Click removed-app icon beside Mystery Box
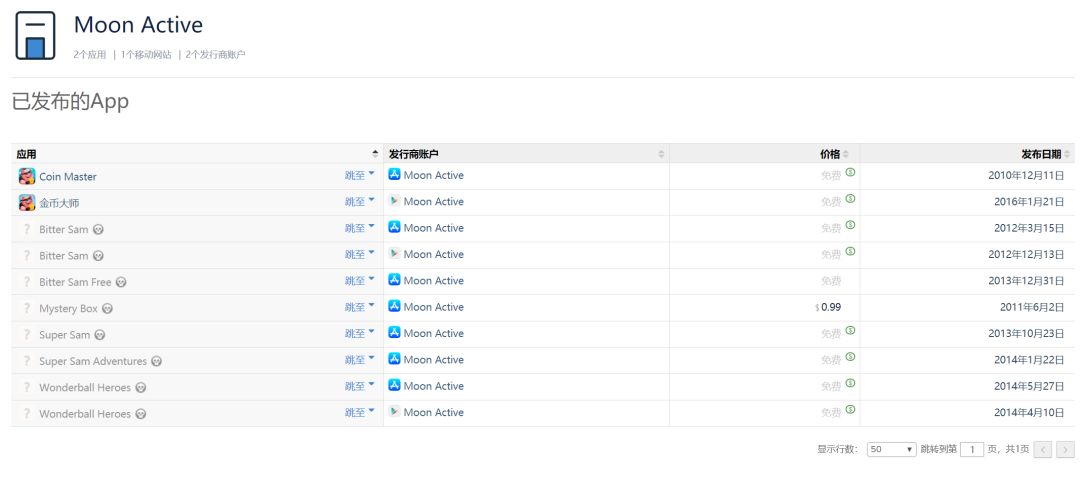This screenshot has height=482, width=1080. (x=107, y=309)
